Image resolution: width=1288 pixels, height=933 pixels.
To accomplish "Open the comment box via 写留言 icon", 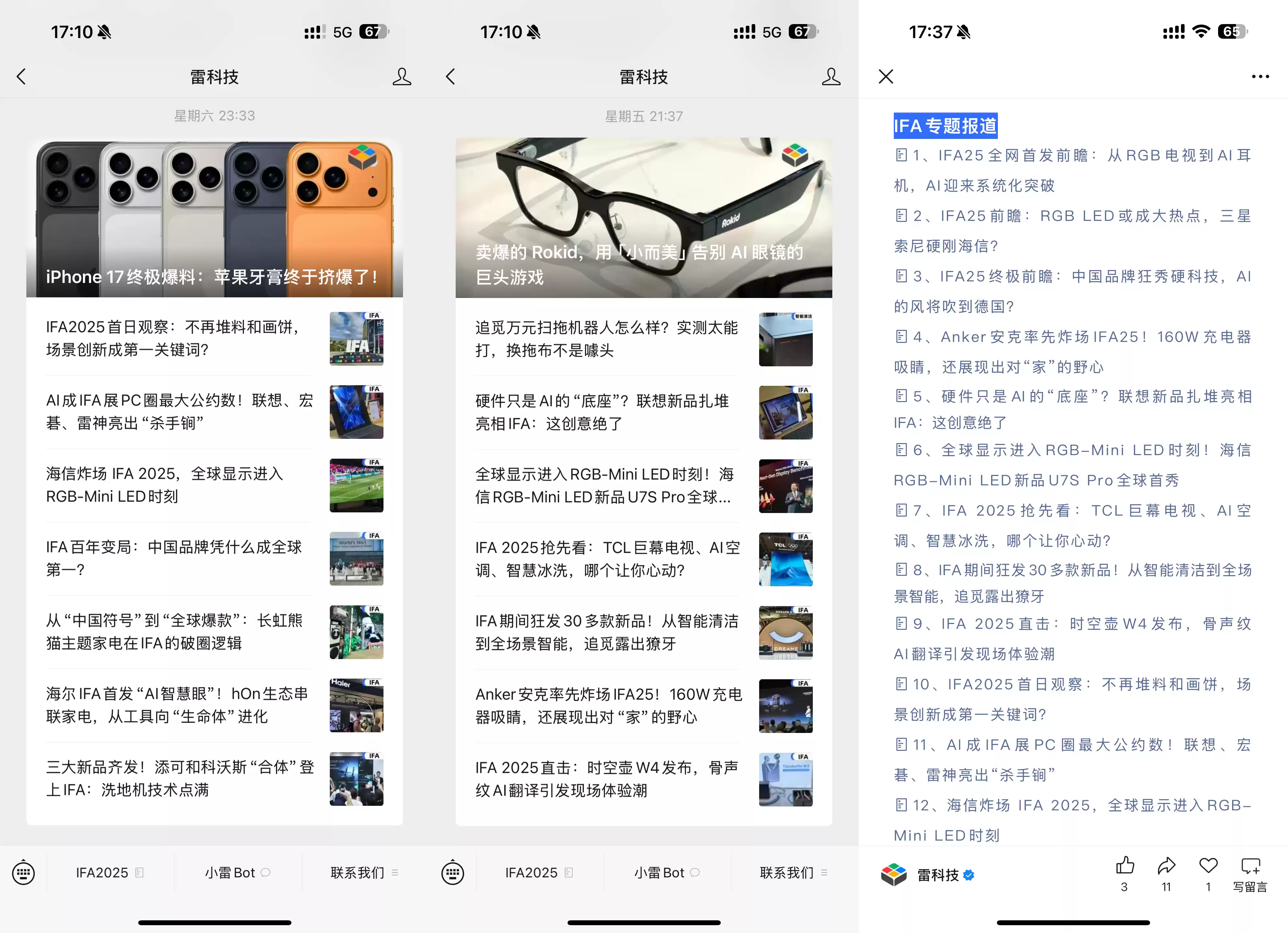I will tap(1251, 869).
